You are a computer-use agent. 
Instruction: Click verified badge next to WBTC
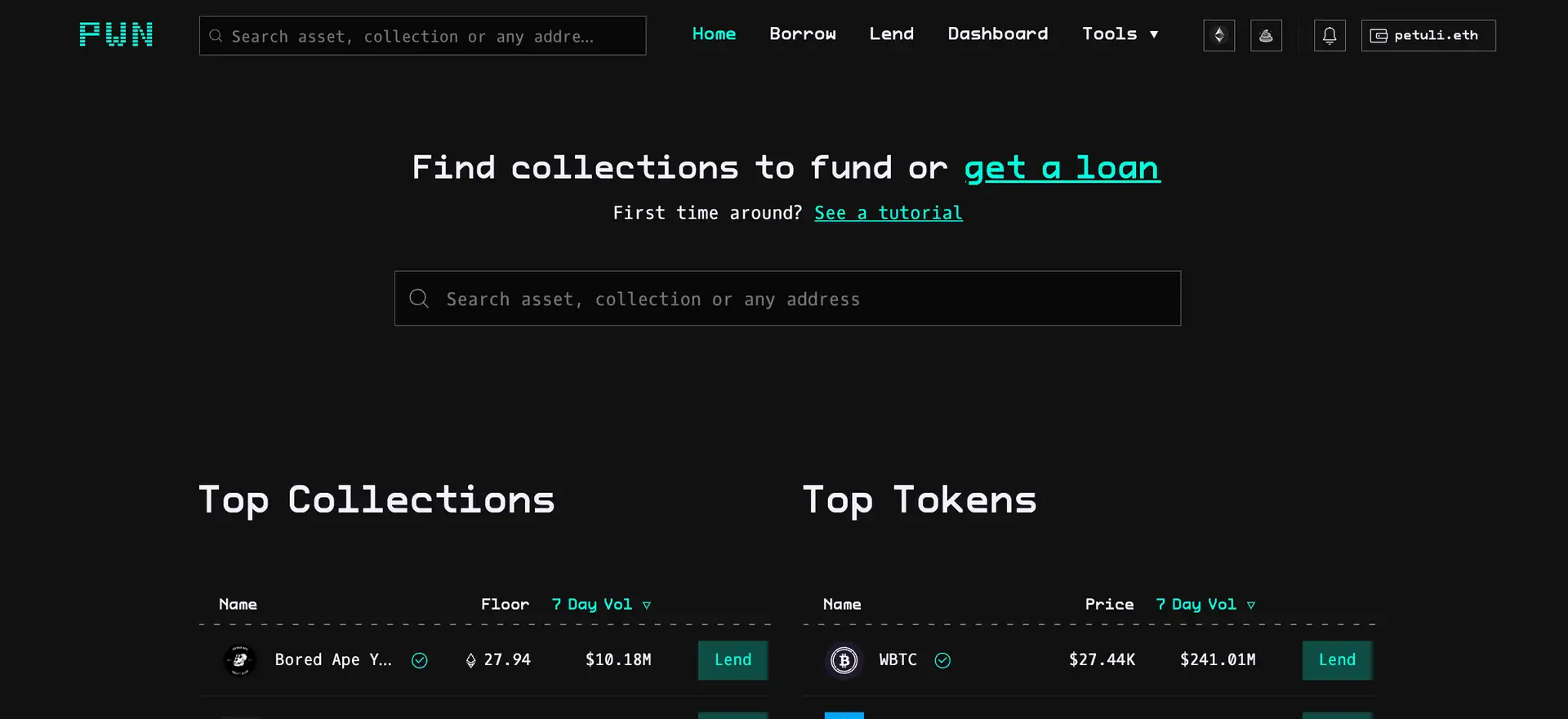(x=942, y=660)
